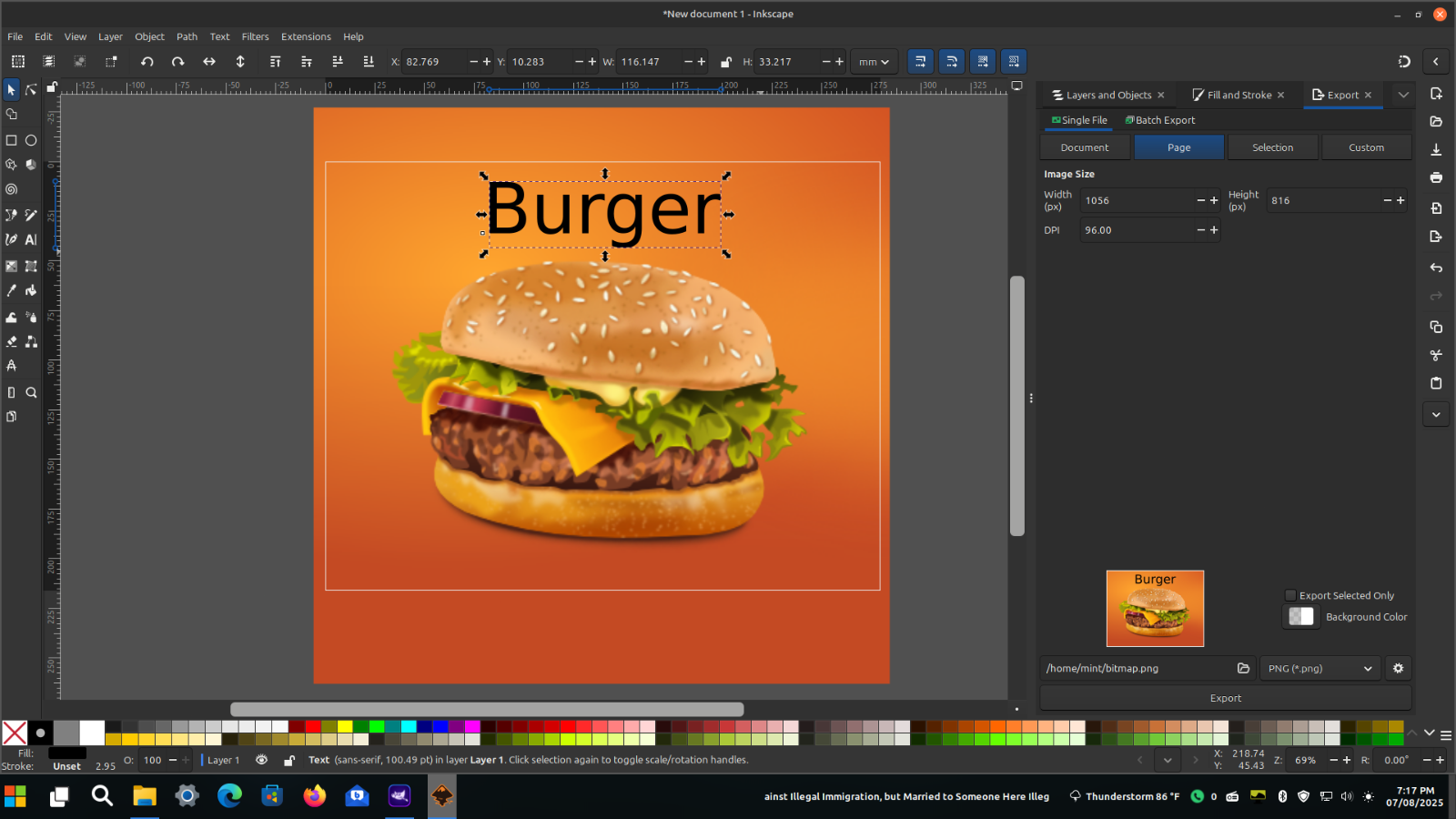Viewport: 1456px width, 819px height.
Task: Select the Node editing tool
Action: pyautogui.click(x=31, y=89)
